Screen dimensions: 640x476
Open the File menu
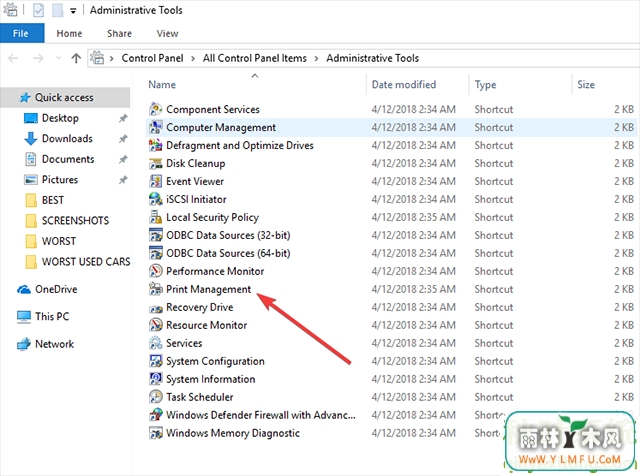[x=21, y=33]
